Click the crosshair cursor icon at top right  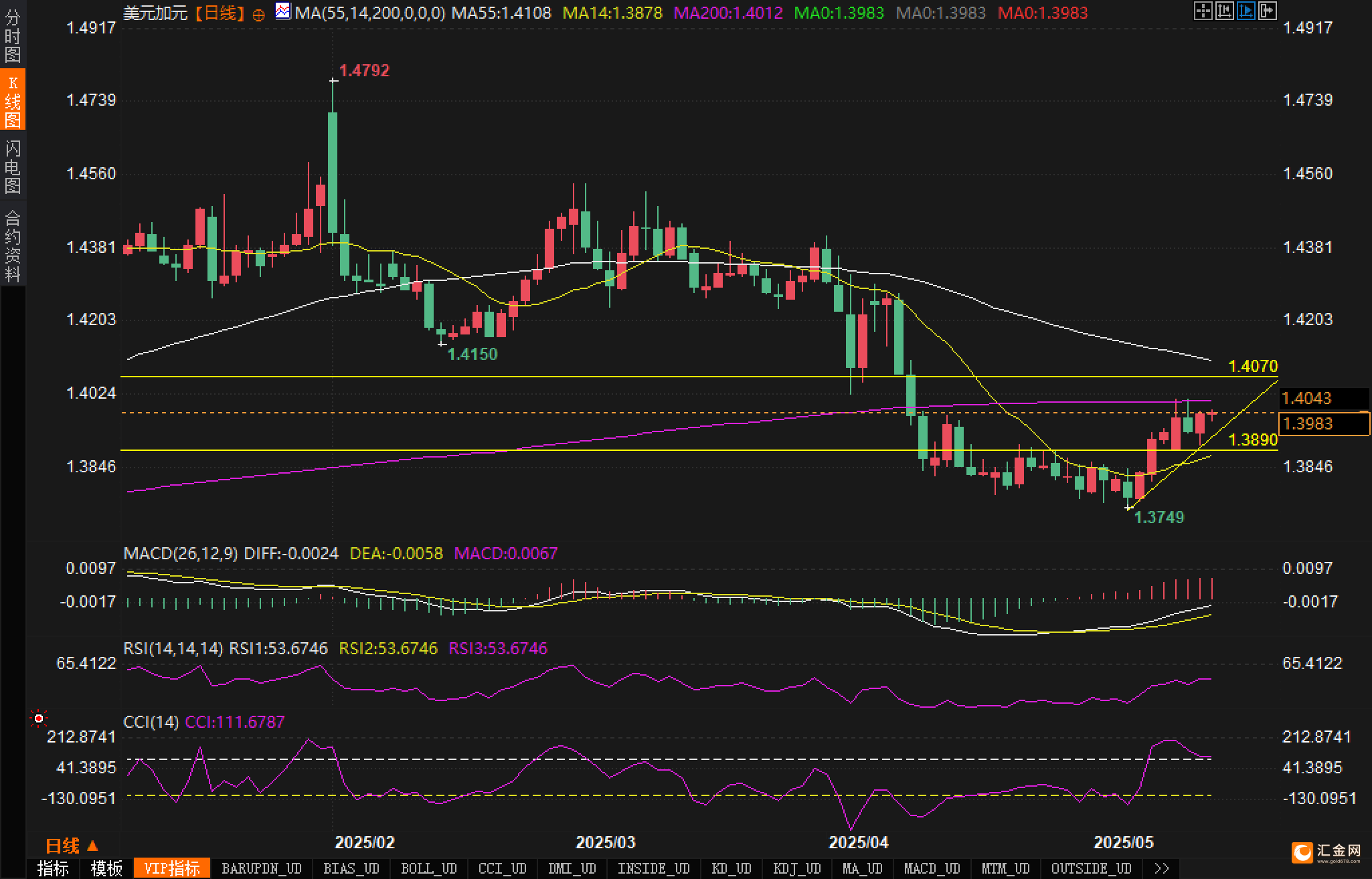pyautogui.click(x=1203, y=11)
